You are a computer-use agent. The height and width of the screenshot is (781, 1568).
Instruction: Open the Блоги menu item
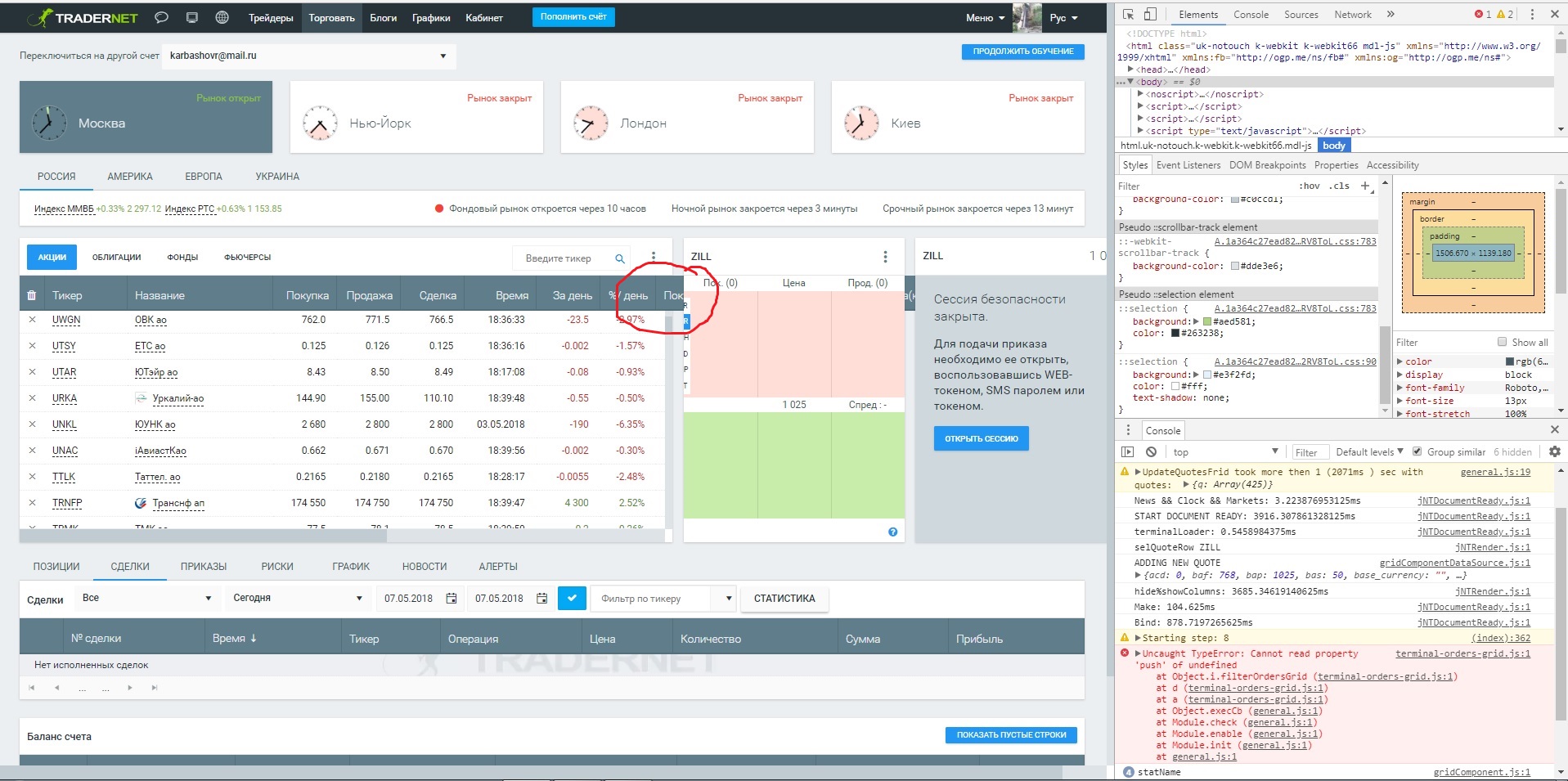383,18
